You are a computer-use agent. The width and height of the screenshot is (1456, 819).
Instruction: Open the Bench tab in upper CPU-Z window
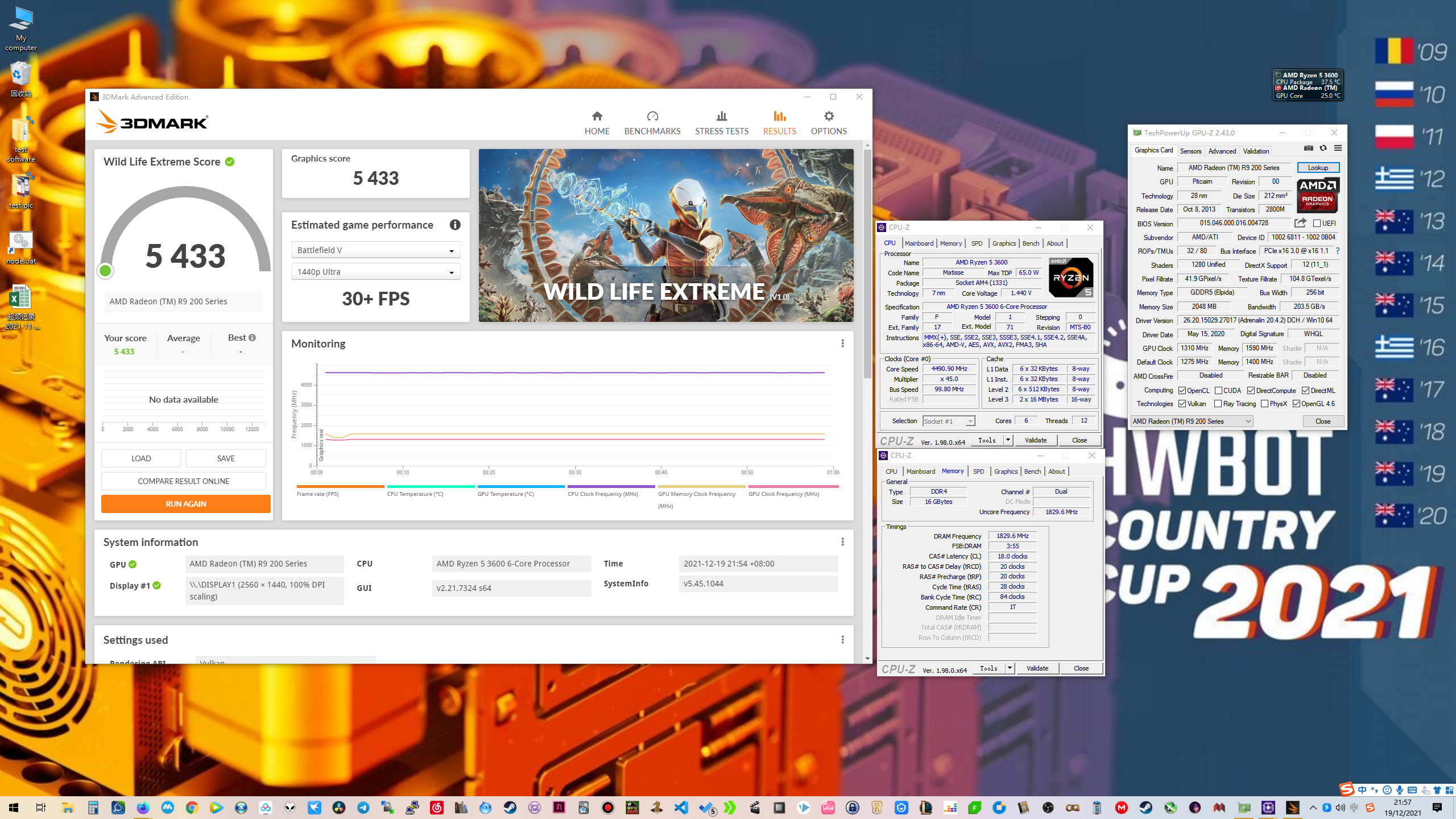[1031, 243]
